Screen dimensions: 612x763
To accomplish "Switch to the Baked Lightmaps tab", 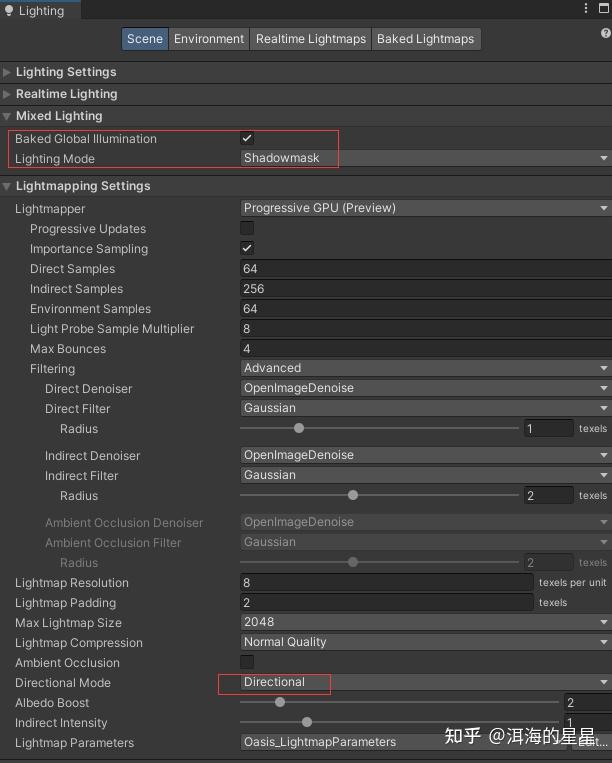I will pos(425,39).
